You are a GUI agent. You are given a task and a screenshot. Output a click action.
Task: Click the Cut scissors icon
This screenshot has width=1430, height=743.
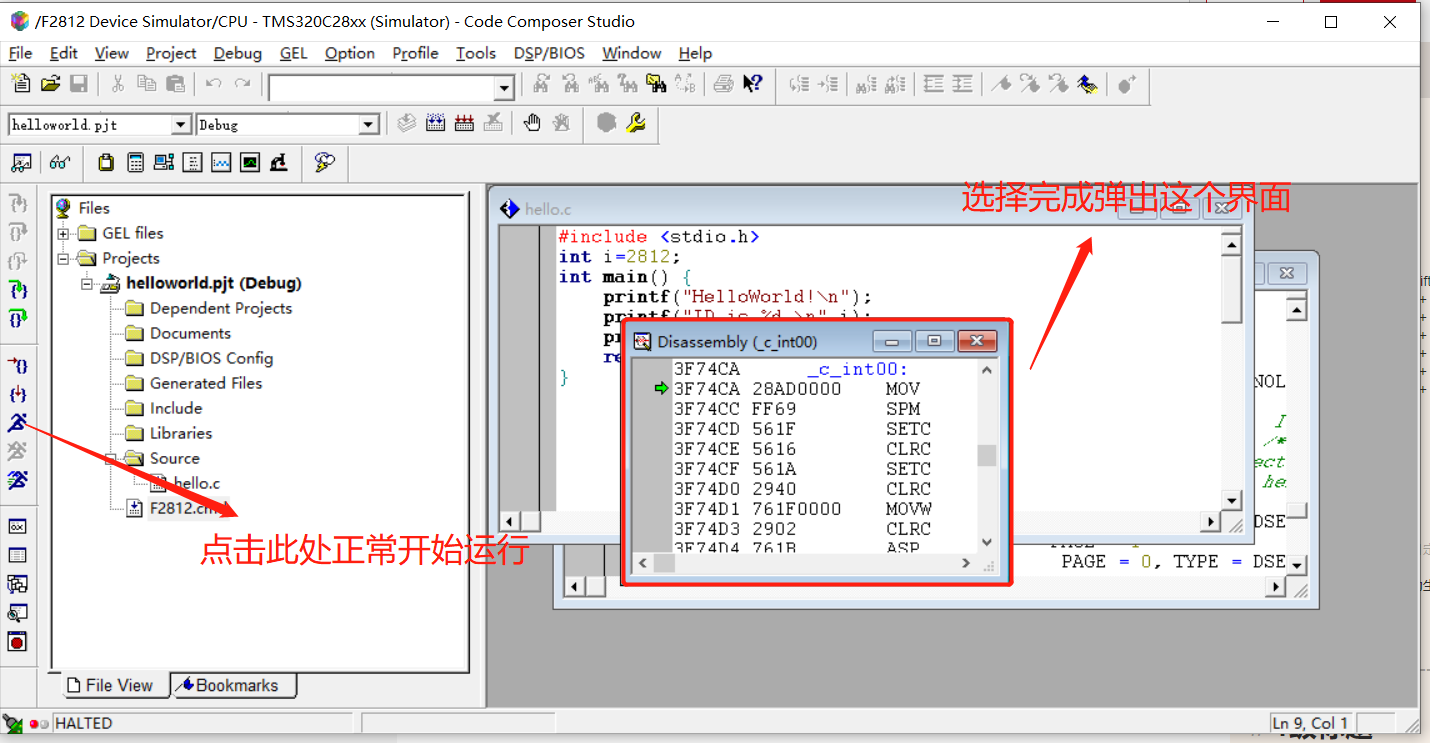pyautogui.click(x=118, y=84)
